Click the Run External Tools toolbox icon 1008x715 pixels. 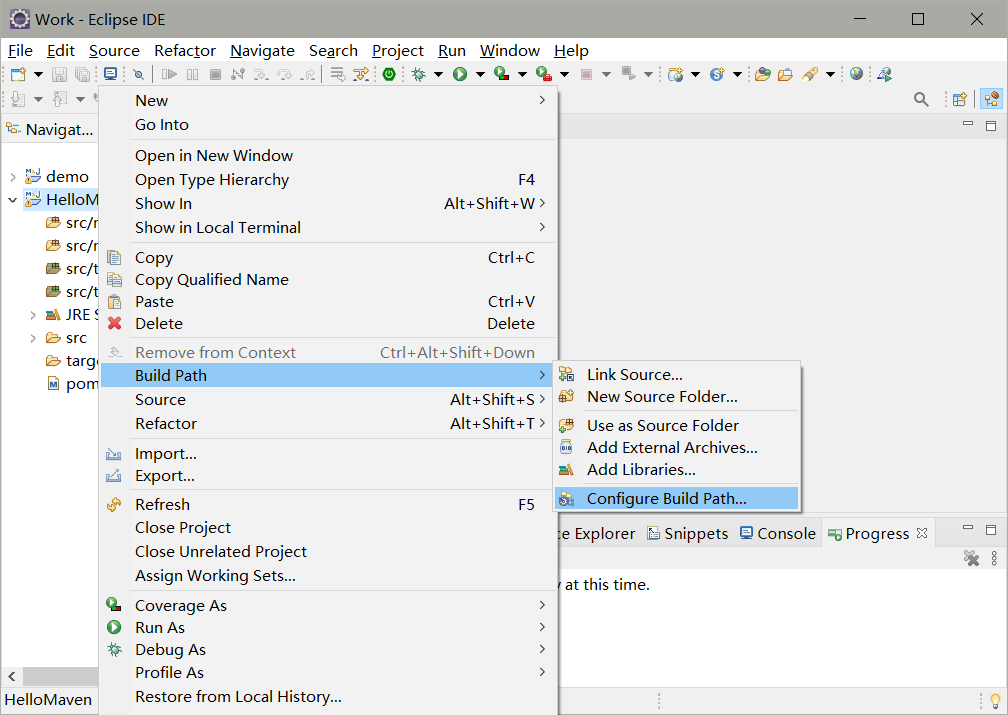[x=544, y=75]
